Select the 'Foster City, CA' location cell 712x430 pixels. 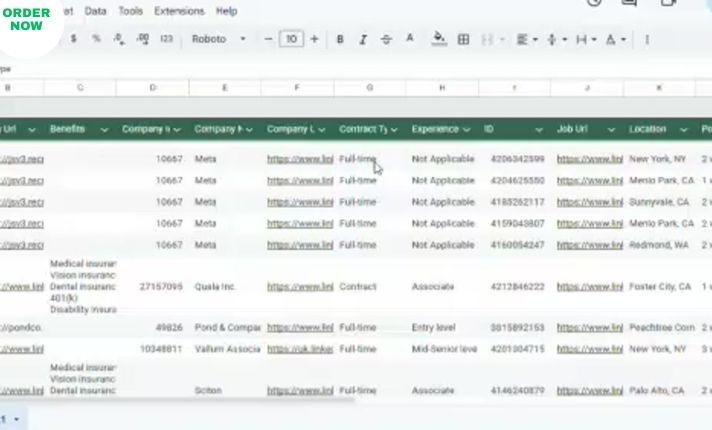pyautogui.click(x=659, y=287)
